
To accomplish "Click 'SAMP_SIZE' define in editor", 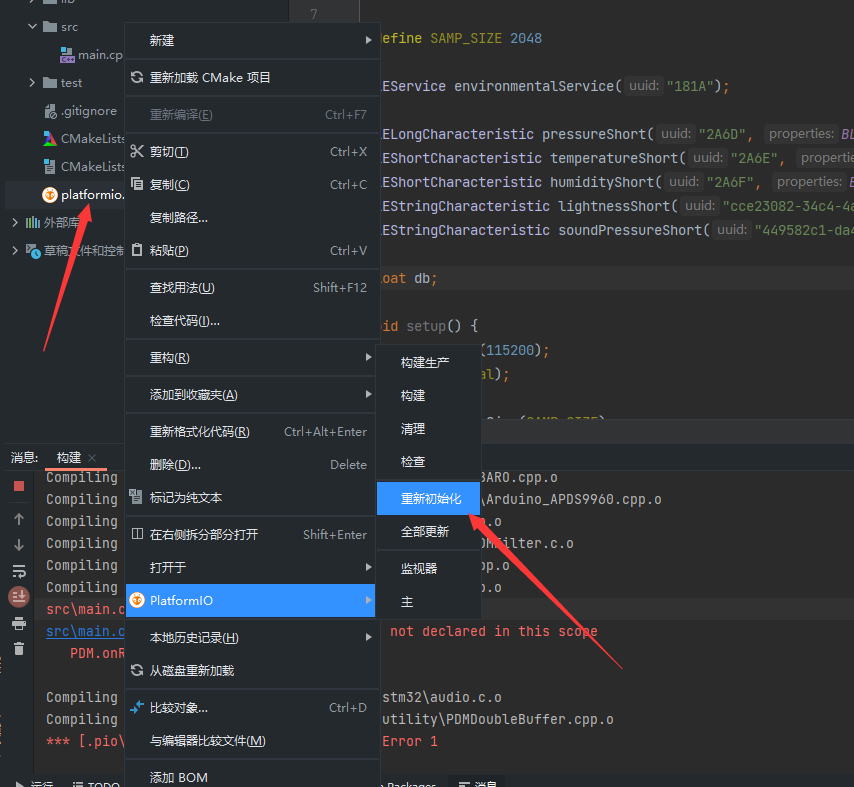I will click(466, 39).
